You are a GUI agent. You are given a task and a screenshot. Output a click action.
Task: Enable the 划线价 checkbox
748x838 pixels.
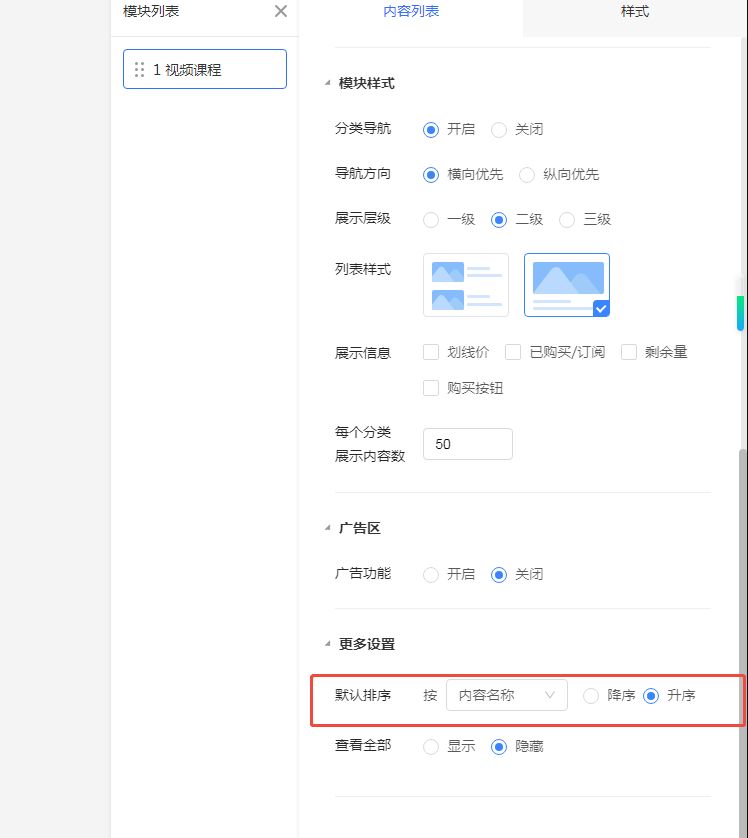(x=432, y=352)
